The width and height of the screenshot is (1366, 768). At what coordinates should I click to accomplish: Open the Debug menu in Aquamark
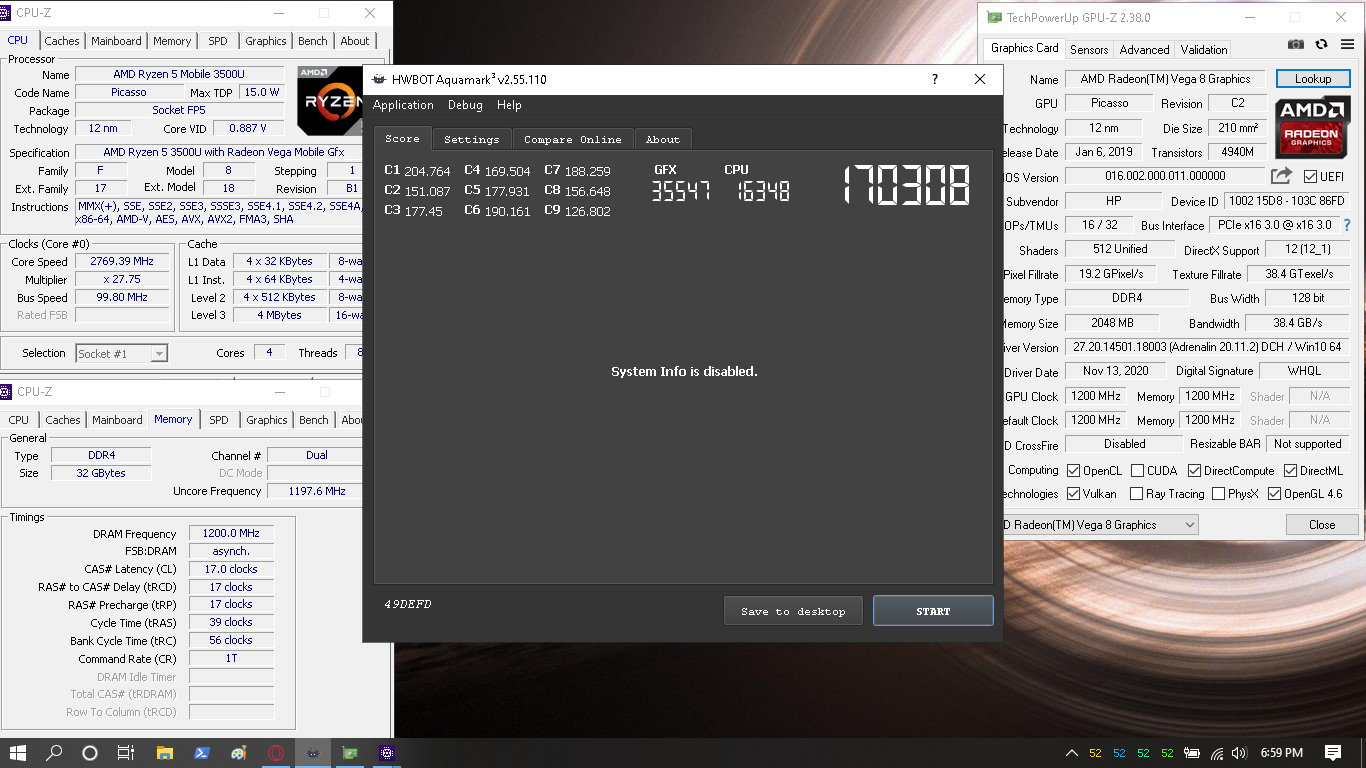(x=465, y=105)
